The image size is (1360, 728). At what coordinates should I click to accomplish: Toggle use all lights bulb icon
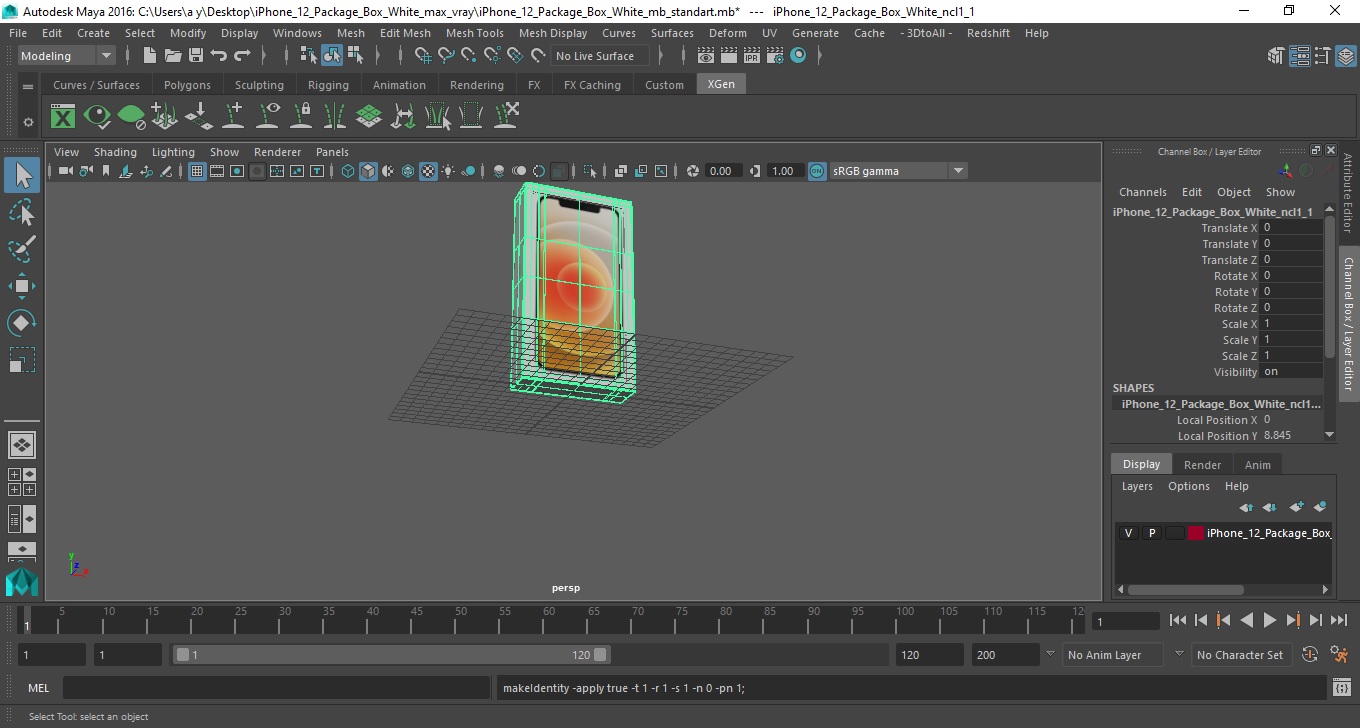coord(448,171)
